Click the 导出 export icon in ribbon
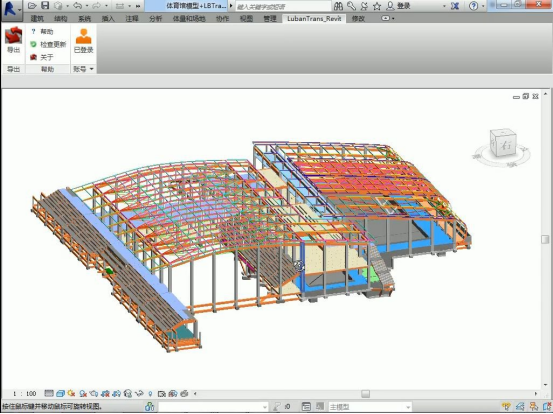This screenshot has height=414, width=553. pyautogui.click(x=13, y=36)
